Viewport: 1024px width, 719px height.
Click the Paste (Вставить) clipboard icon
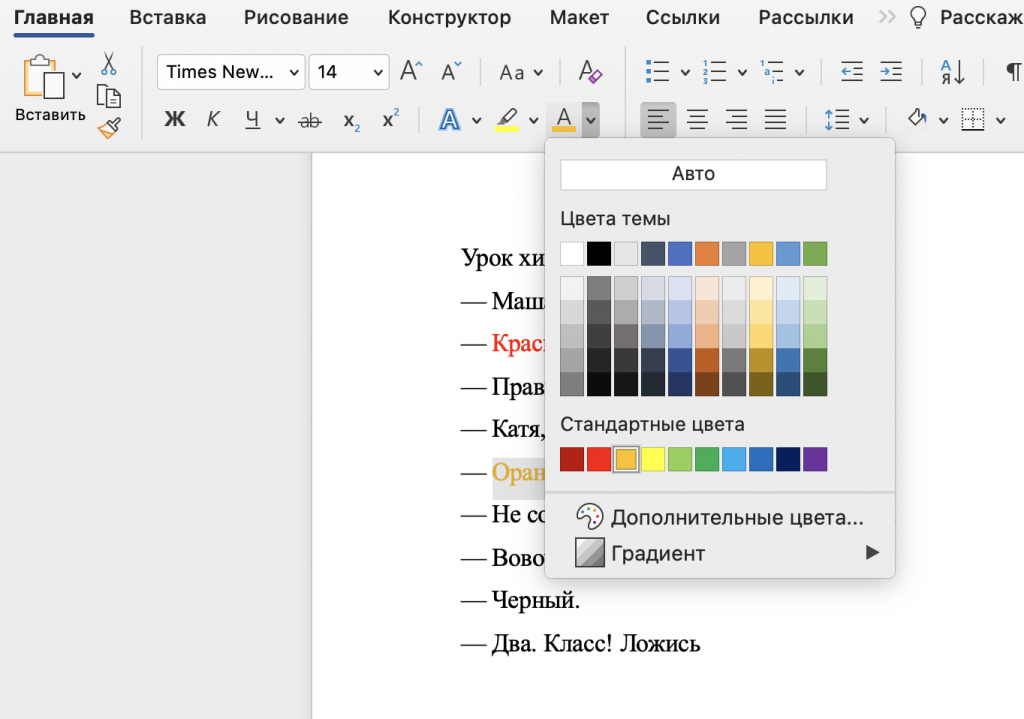click(43, 77)
